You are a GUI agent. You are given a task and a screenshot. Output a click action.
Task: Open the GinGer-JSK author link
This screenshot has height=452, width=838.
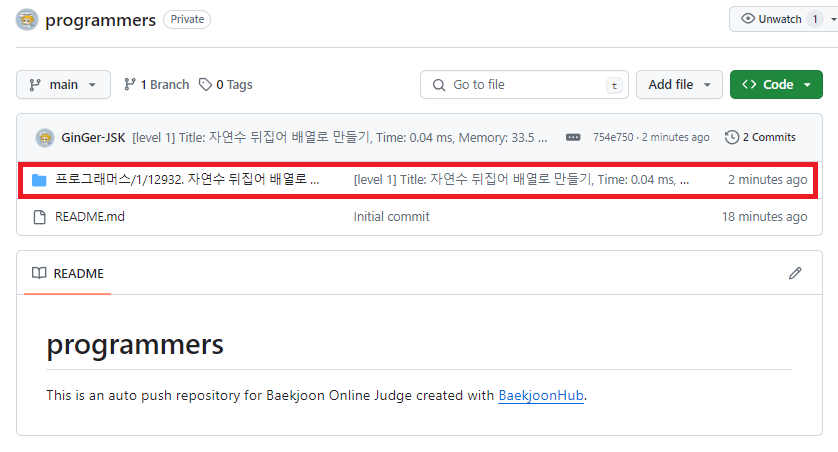pyautogui.click(x=93, y=137)
